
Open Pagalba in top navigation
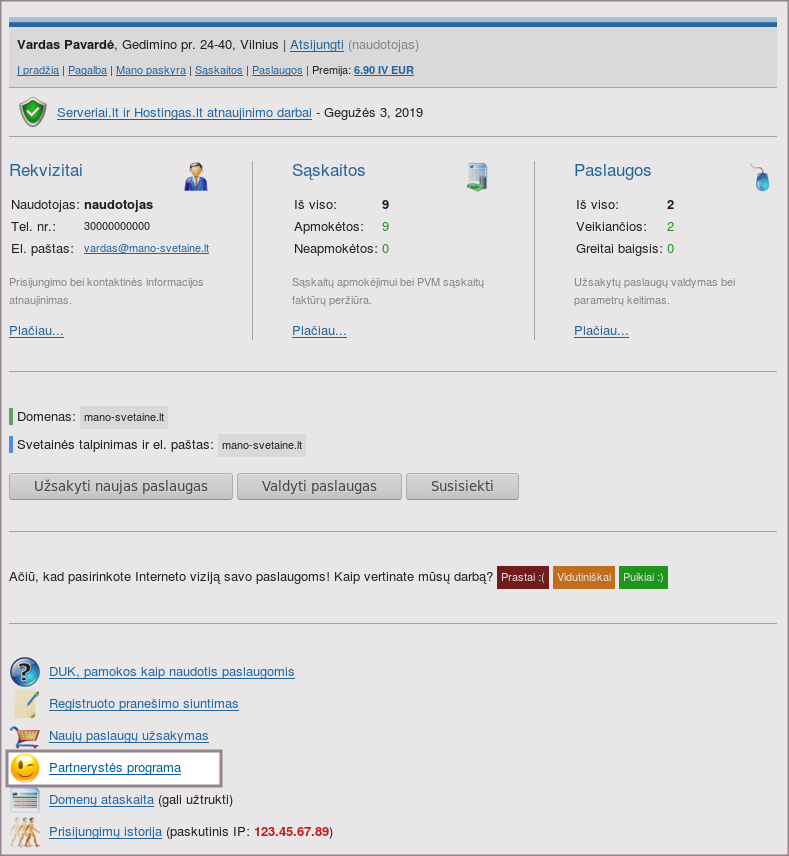pos(88,71)
